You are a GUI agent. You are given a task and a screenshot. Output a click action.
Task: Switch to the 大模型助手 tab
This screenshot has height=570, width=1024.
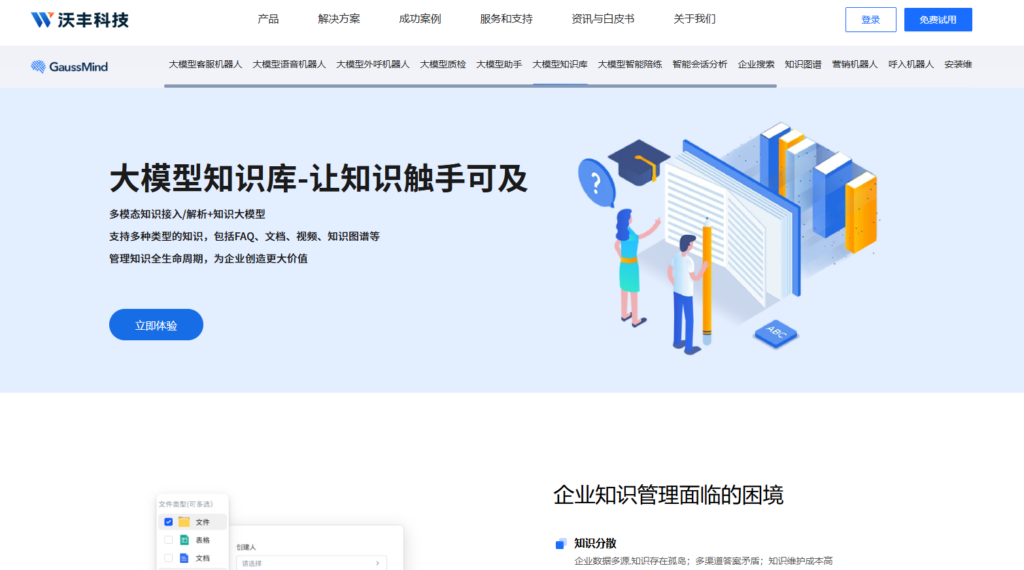(x=499, y=64)
